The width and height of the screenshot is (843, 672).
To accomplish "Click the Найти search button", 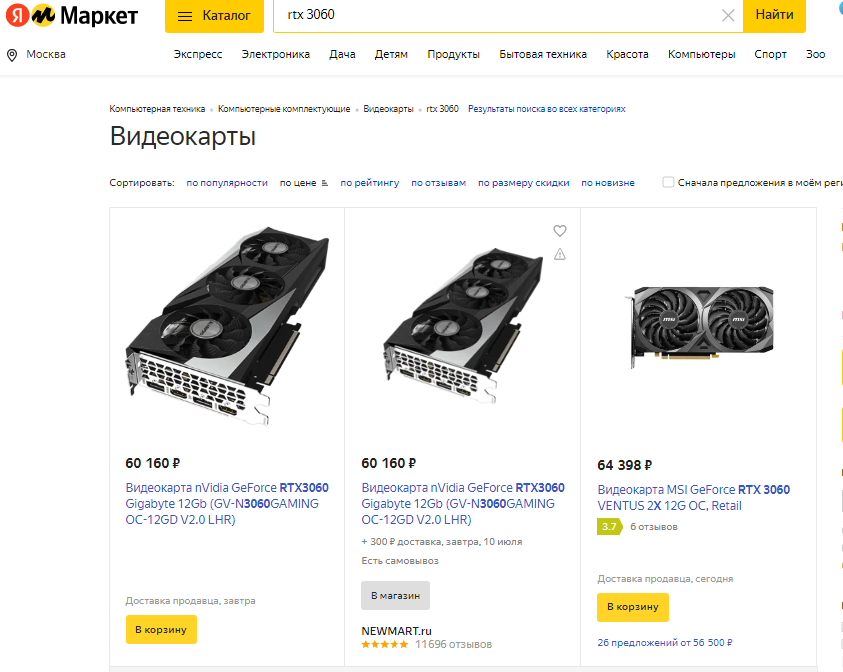I will (774, 16).
